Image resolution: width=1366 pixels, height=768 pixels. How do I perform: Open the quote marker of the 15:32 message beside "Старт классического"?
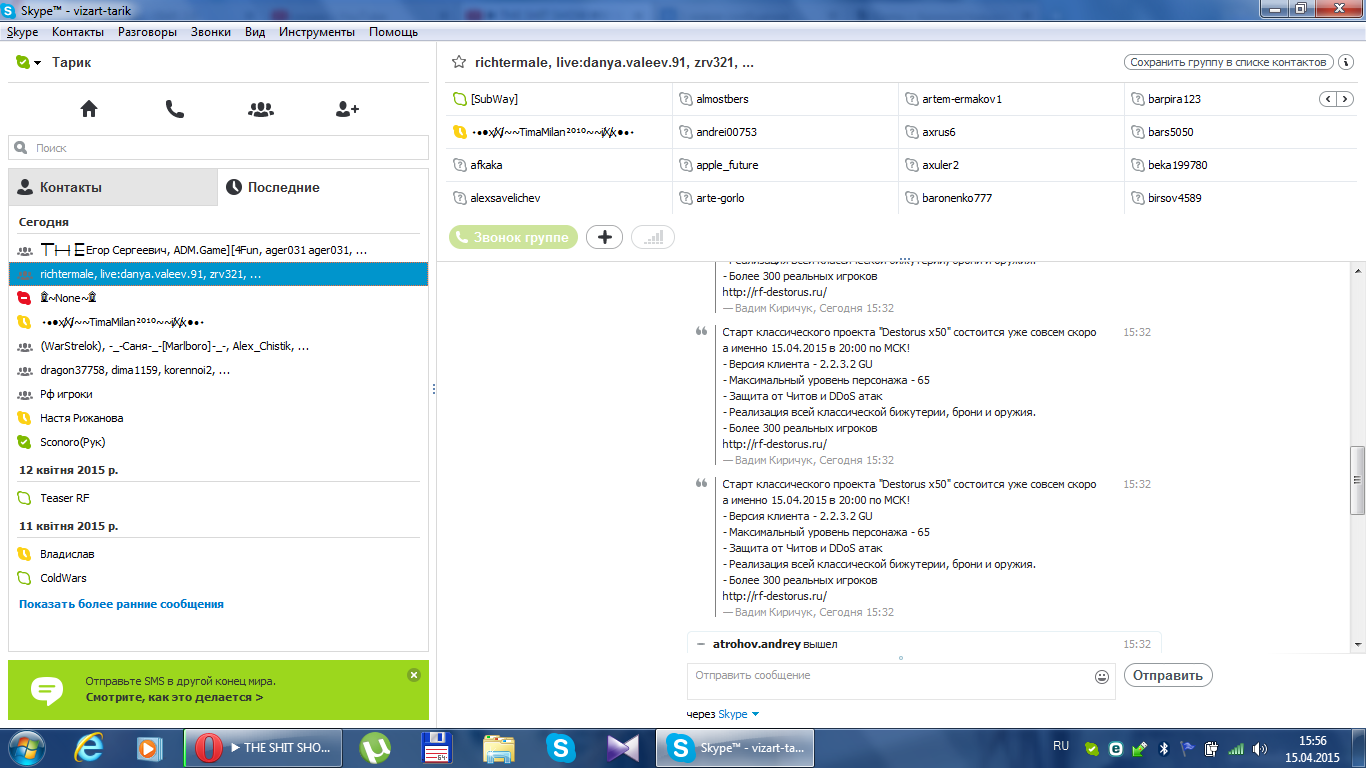pyautogui.click(x=702, y=332)
